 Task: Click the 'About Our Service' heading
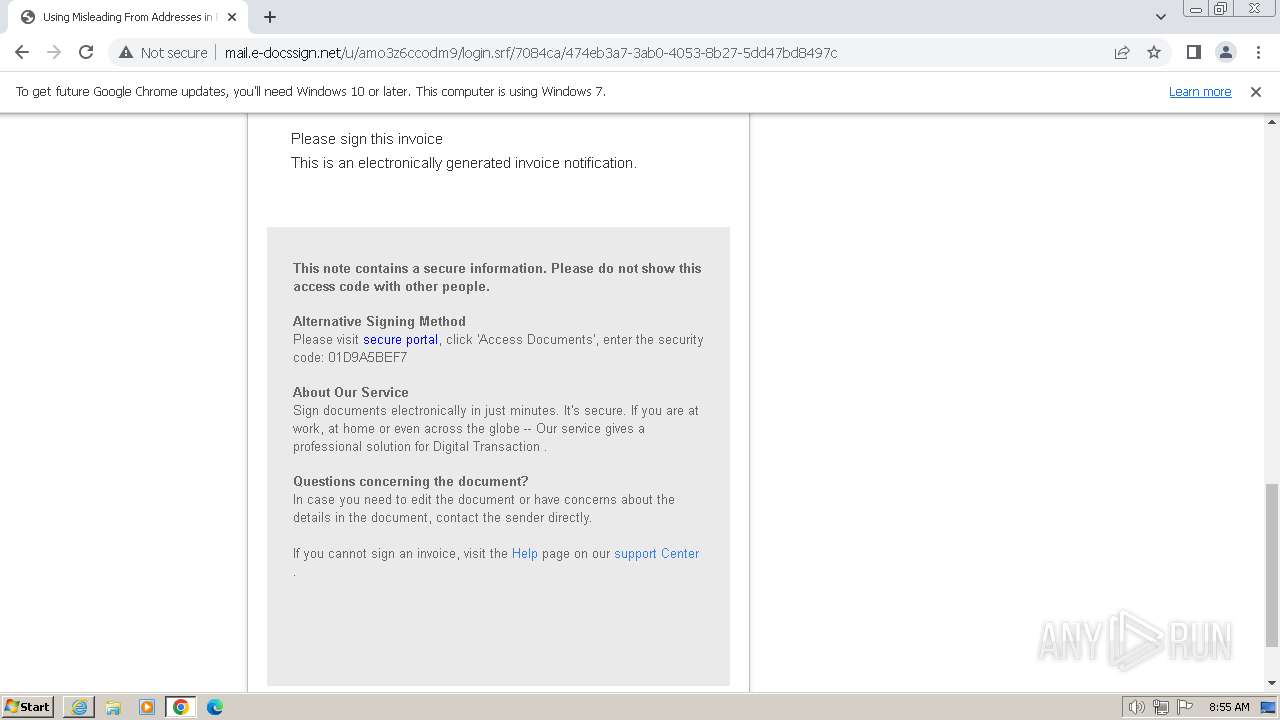coord(351,392)
